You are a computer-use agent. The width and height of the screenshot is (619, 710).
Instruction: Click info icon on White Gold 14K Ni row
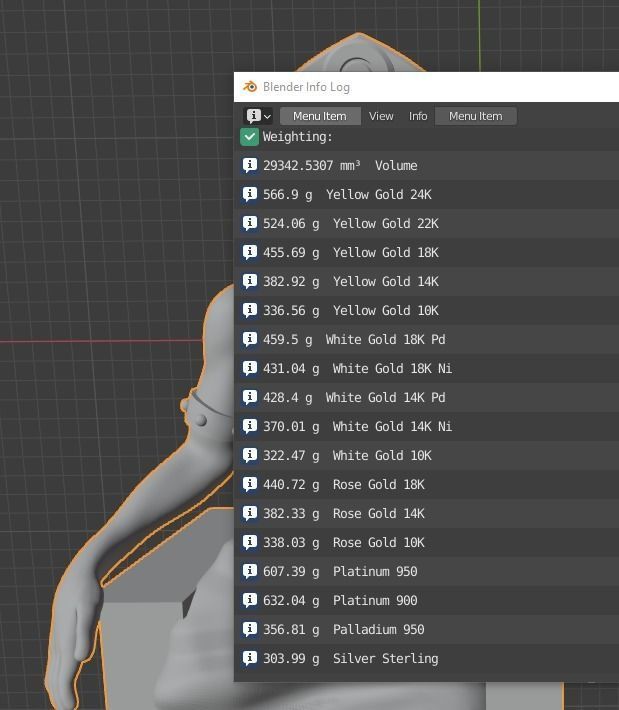pyautogui.click(x=250, y=426)
